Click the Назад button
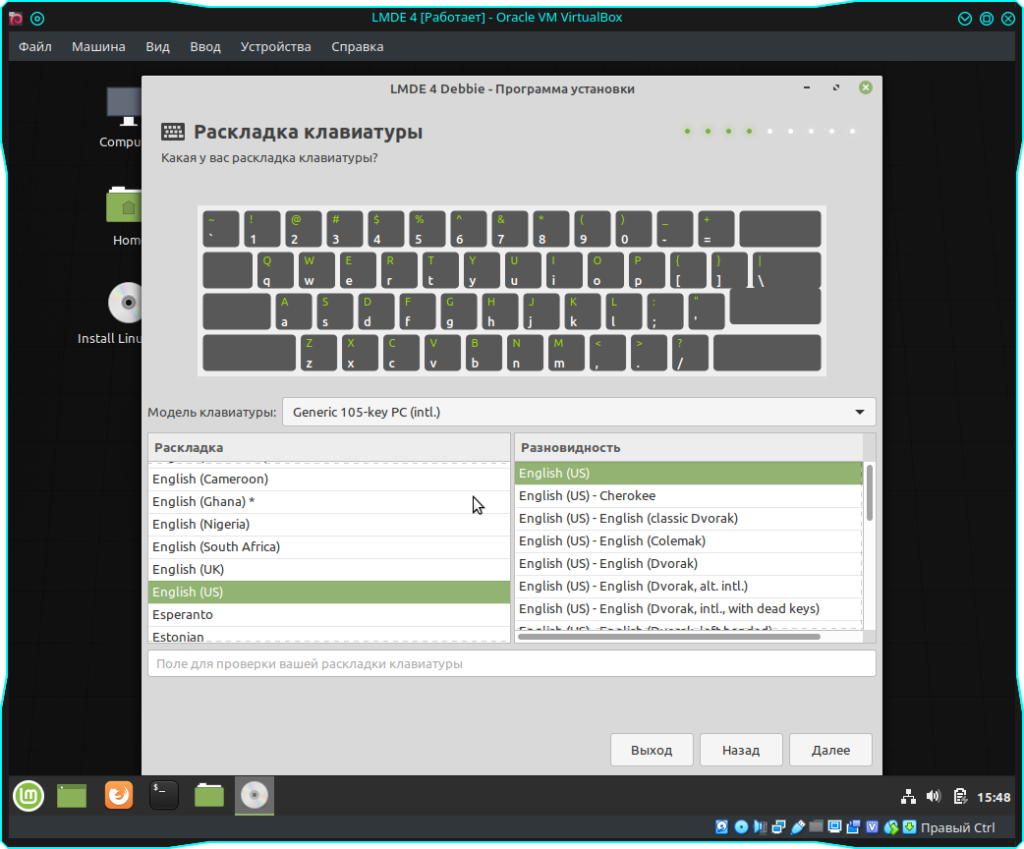Viewport: 1024px width, 849px height. point(741,750)
